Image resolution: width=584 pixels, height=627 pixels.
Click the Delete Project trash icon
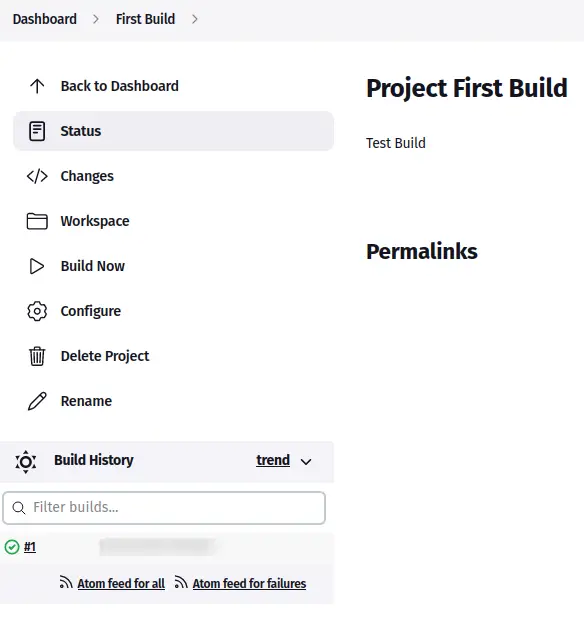point(37,356)
